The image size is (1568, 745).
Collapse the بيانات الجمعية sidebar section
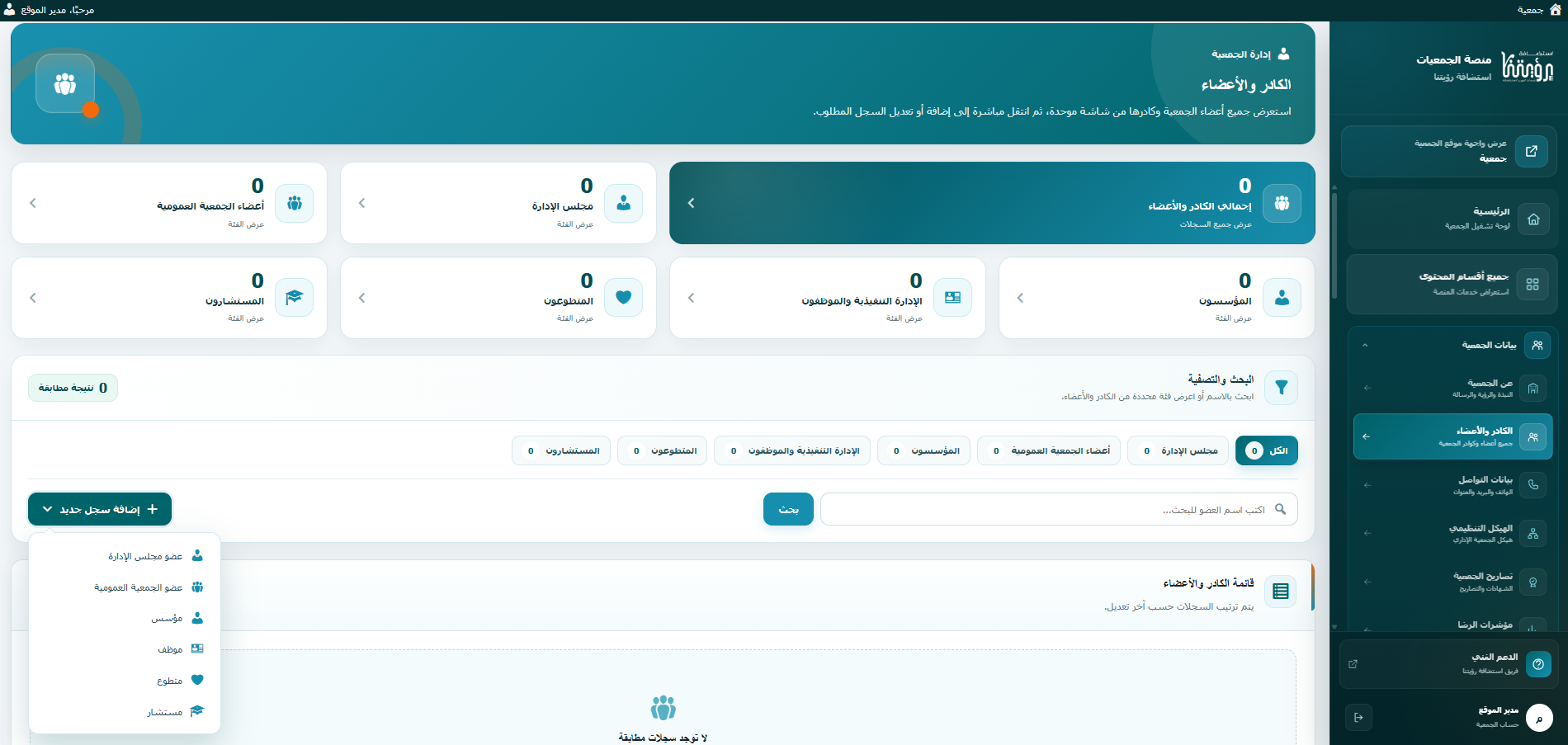coord(1365,346)
